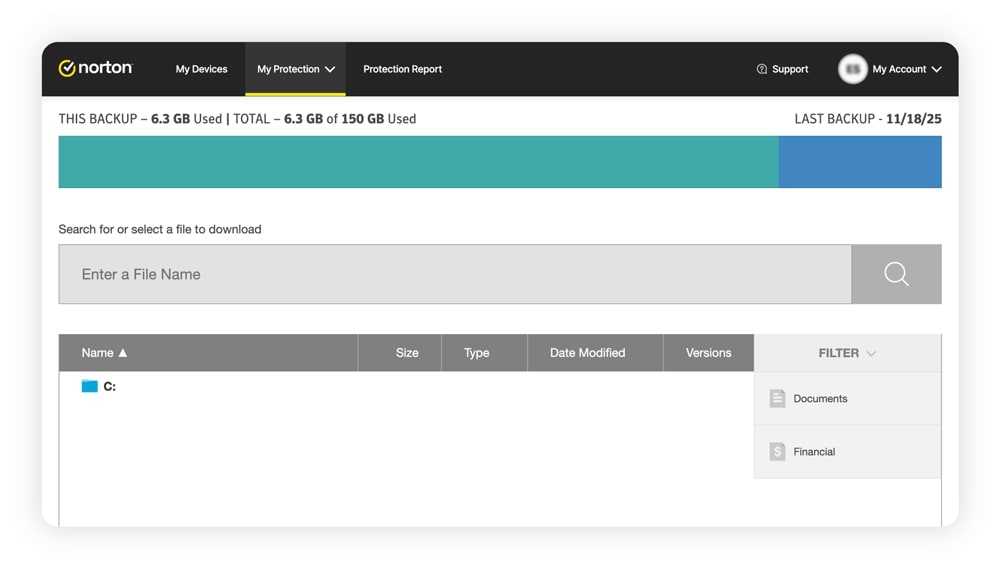Click the teal used-storage bar segment

(x=418, y=162)
